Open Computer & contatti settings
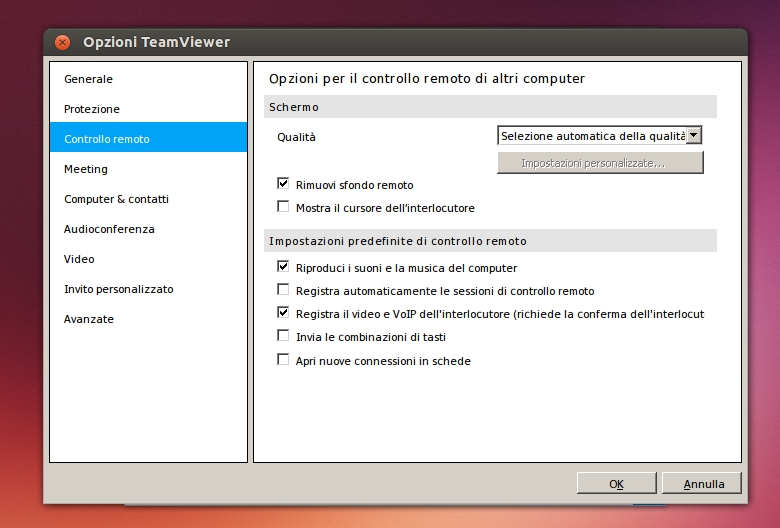 (148, 199)
